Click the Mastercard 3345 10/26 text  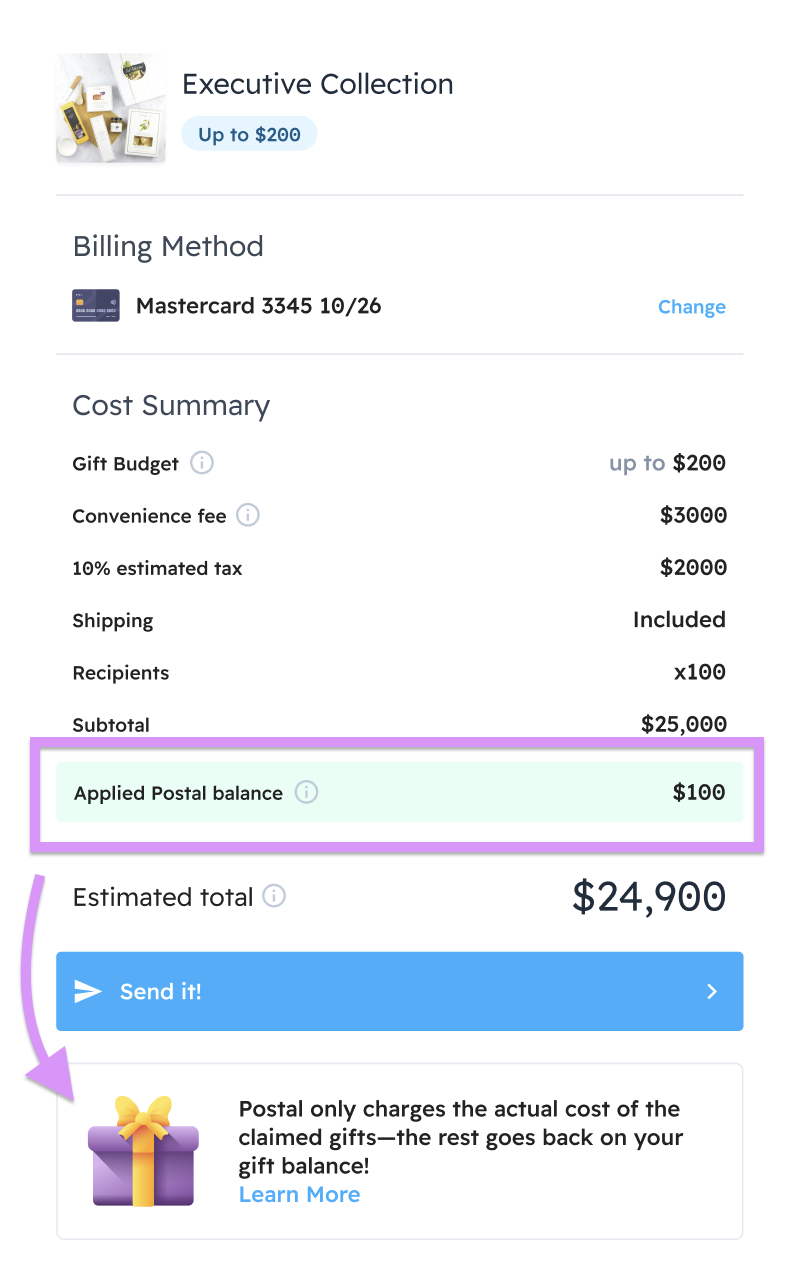pyautogui.click(x=258, y=306)
